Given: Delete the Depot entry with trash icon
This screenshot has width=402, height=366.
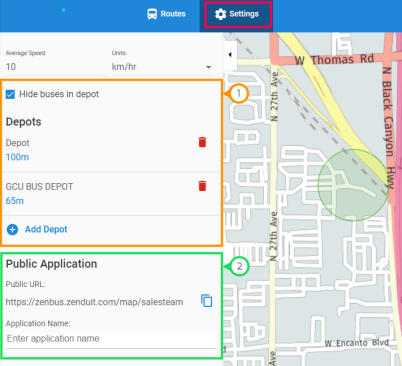Looking at the screenshot, I should point(202,142).
